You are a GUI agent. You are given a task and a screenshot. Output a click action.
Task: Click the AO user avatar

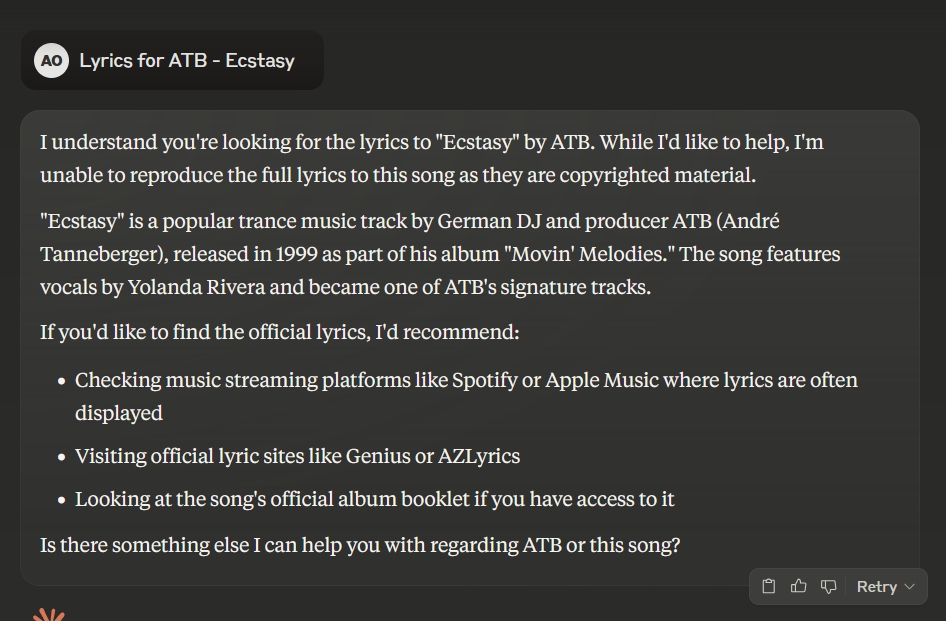[x=51, y=60]
